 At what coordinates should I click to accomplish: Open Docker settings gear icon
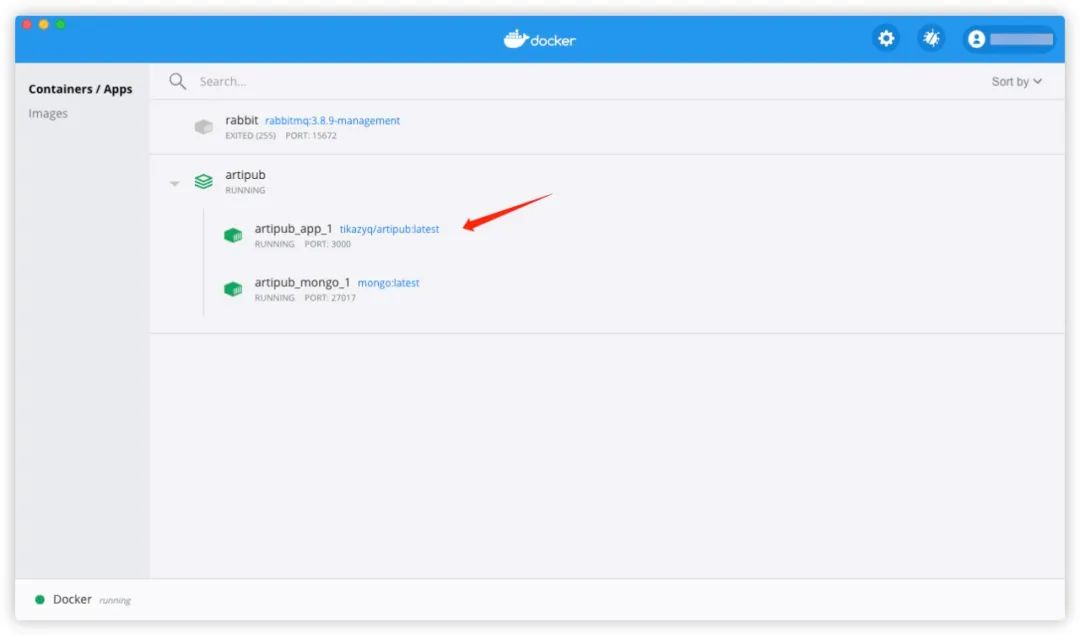[886, 39]
